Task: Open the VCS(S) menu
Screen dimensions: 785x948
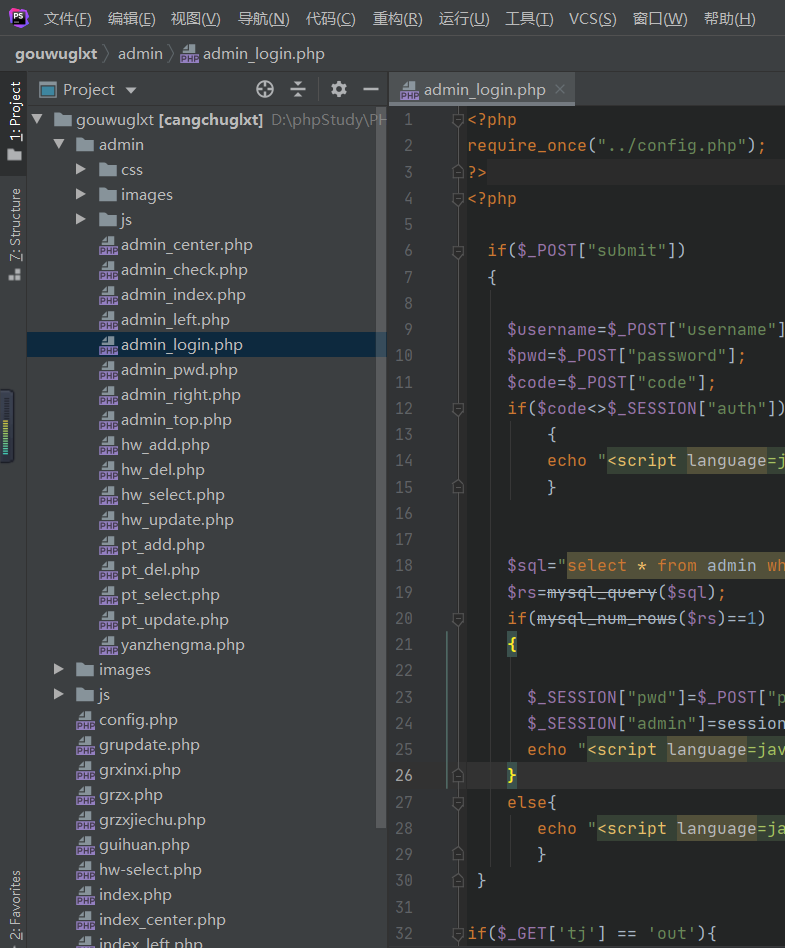Action: click(x=593, y=19)
